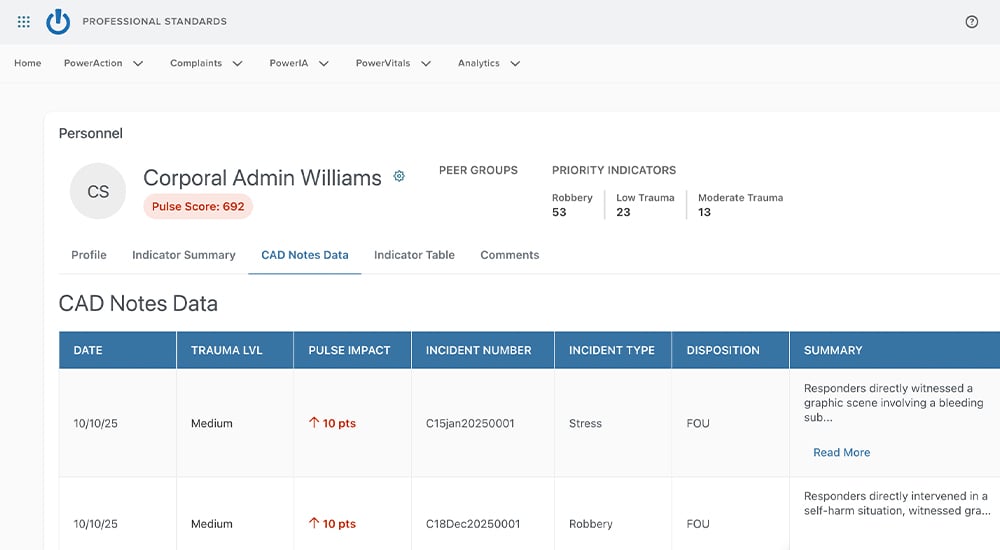Open the app launcher grid icon
Screen dimensions: 1000x550
[24, 21]
